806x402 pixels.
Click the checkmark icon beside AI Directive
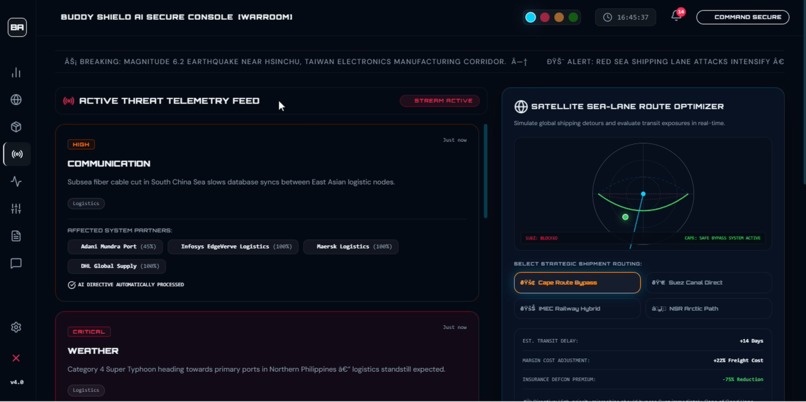point(71,285)
